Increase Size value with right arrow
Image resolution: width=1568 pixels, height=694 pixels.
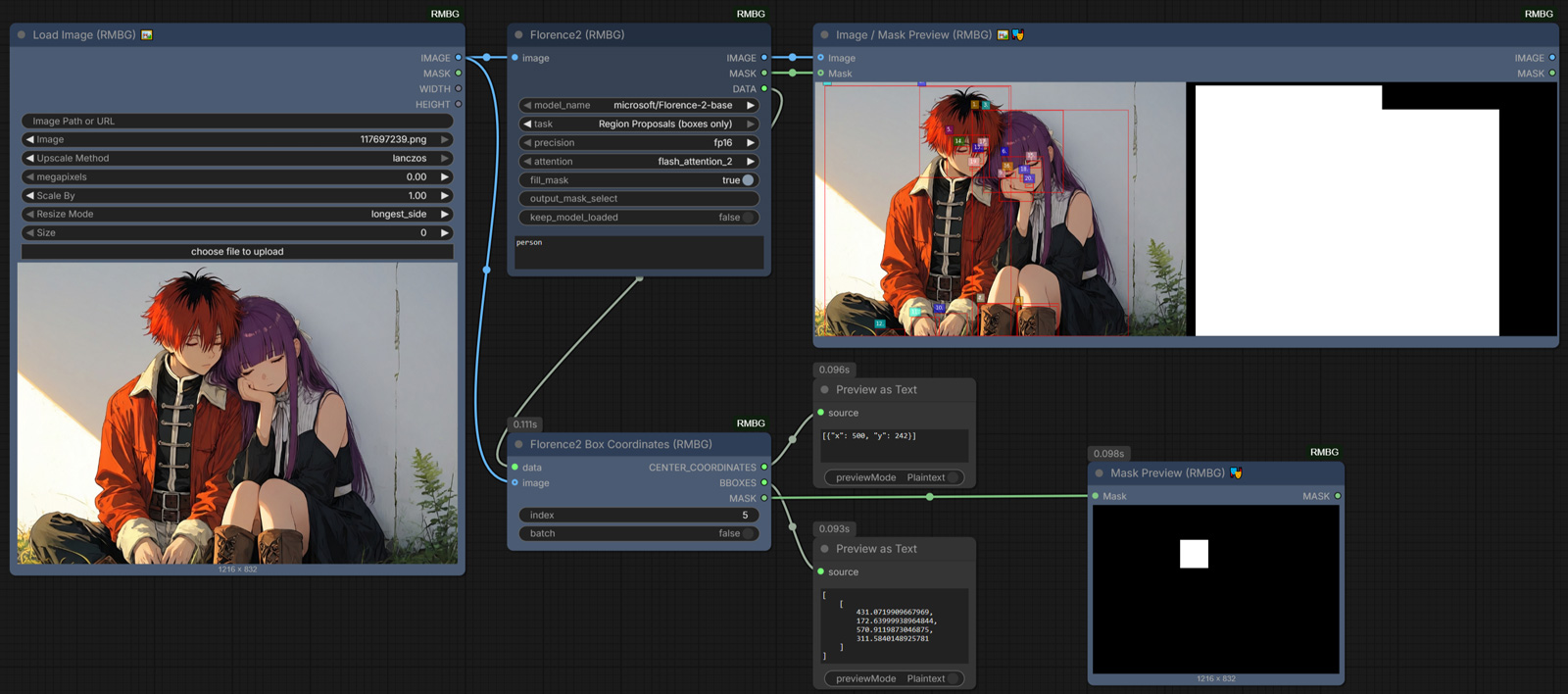click(x=445, y=232)
